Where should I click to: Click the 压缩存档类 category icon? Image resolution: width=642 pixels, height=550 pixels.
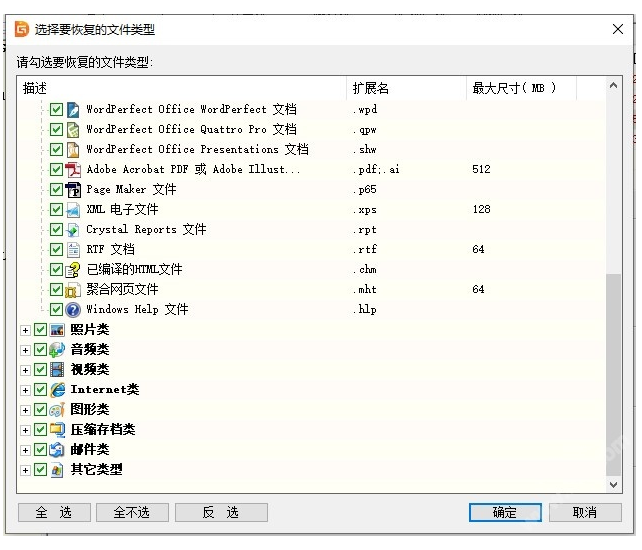57,430
